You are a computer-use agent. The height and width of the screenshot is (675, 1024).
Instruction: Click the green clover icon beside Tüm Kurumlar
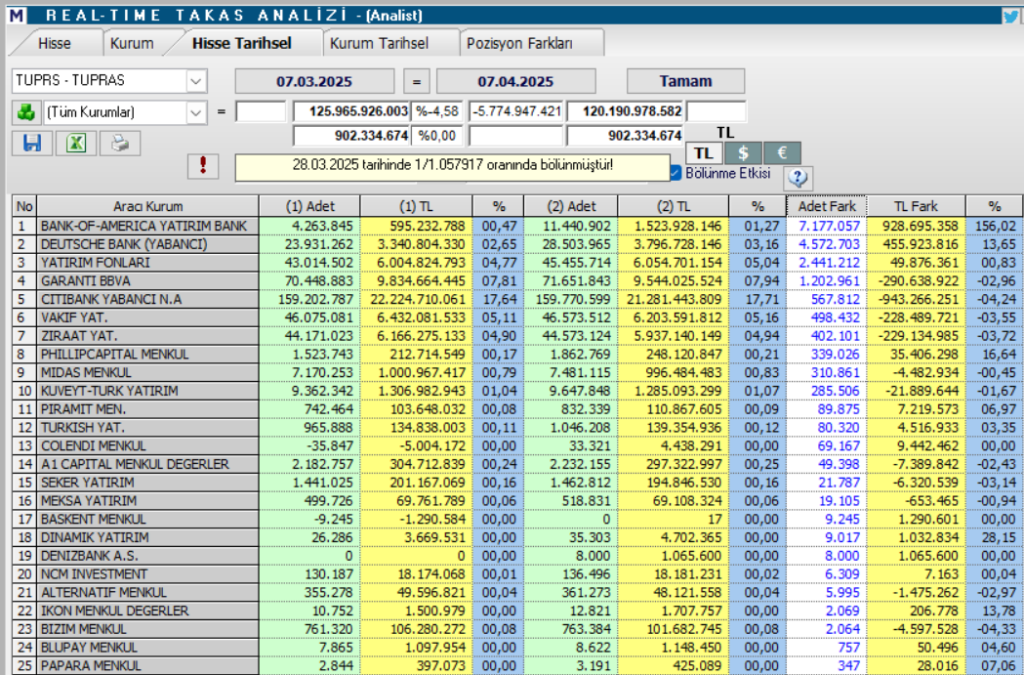[24, 112]
